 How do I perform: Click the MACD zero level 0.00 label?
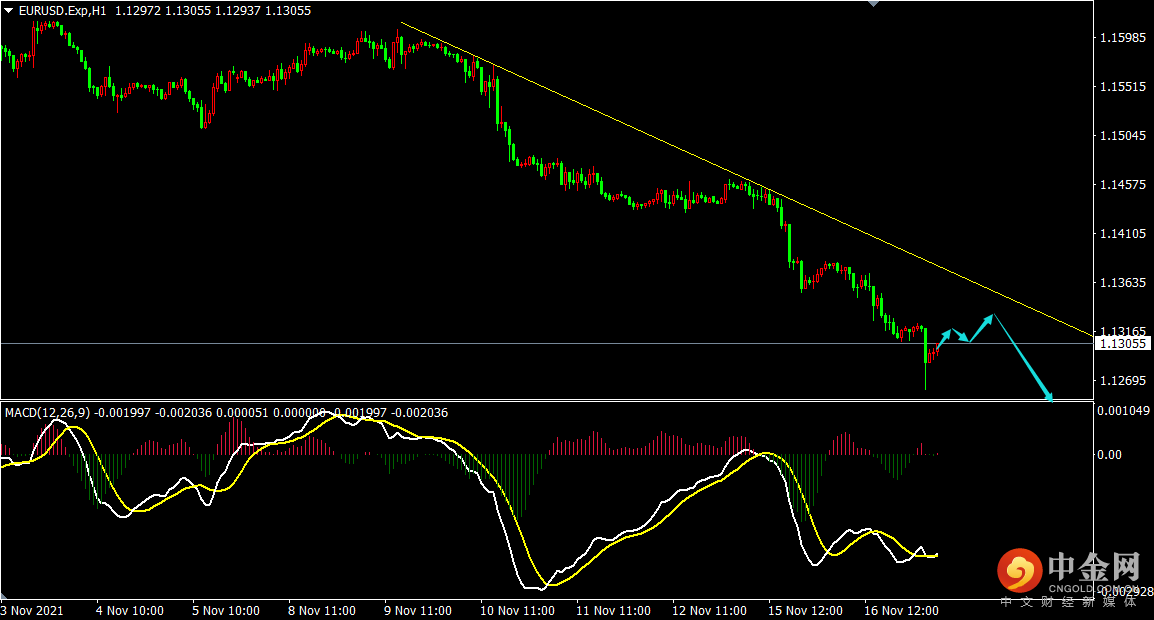[1110, 455]
